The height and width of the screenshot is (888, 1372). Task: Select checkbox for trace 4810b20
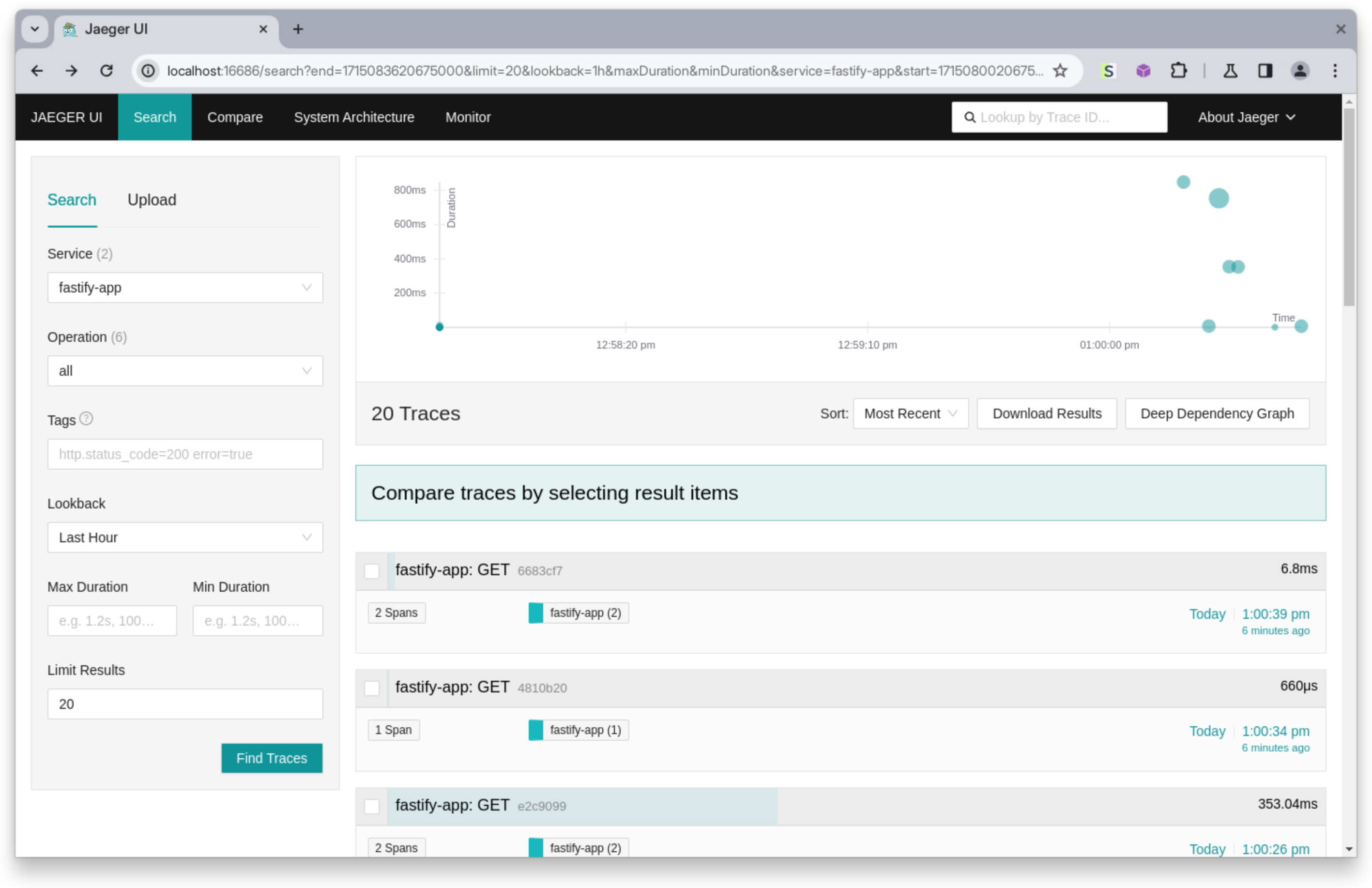(372, 688)
